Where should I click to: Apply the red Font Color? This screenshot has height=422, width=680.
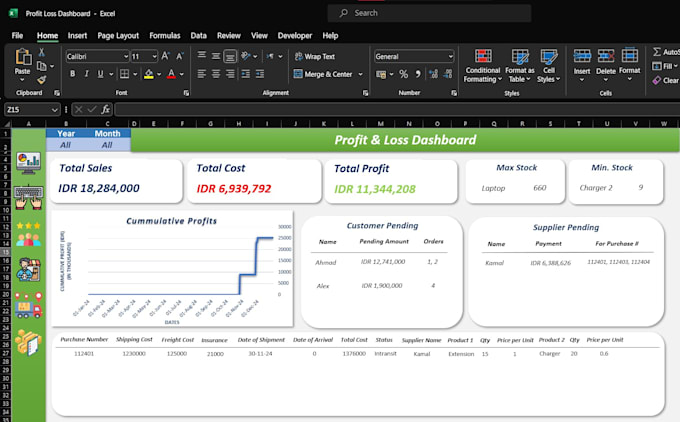pos(171,74)
